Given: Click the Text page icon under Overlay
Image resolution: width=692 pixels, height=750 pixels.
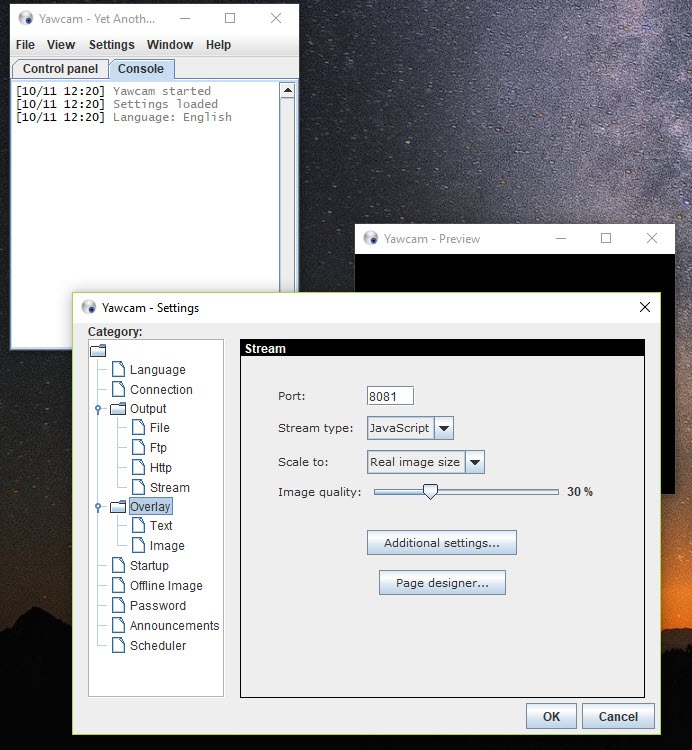Looking at the screenshot, I should coord(138,525).
